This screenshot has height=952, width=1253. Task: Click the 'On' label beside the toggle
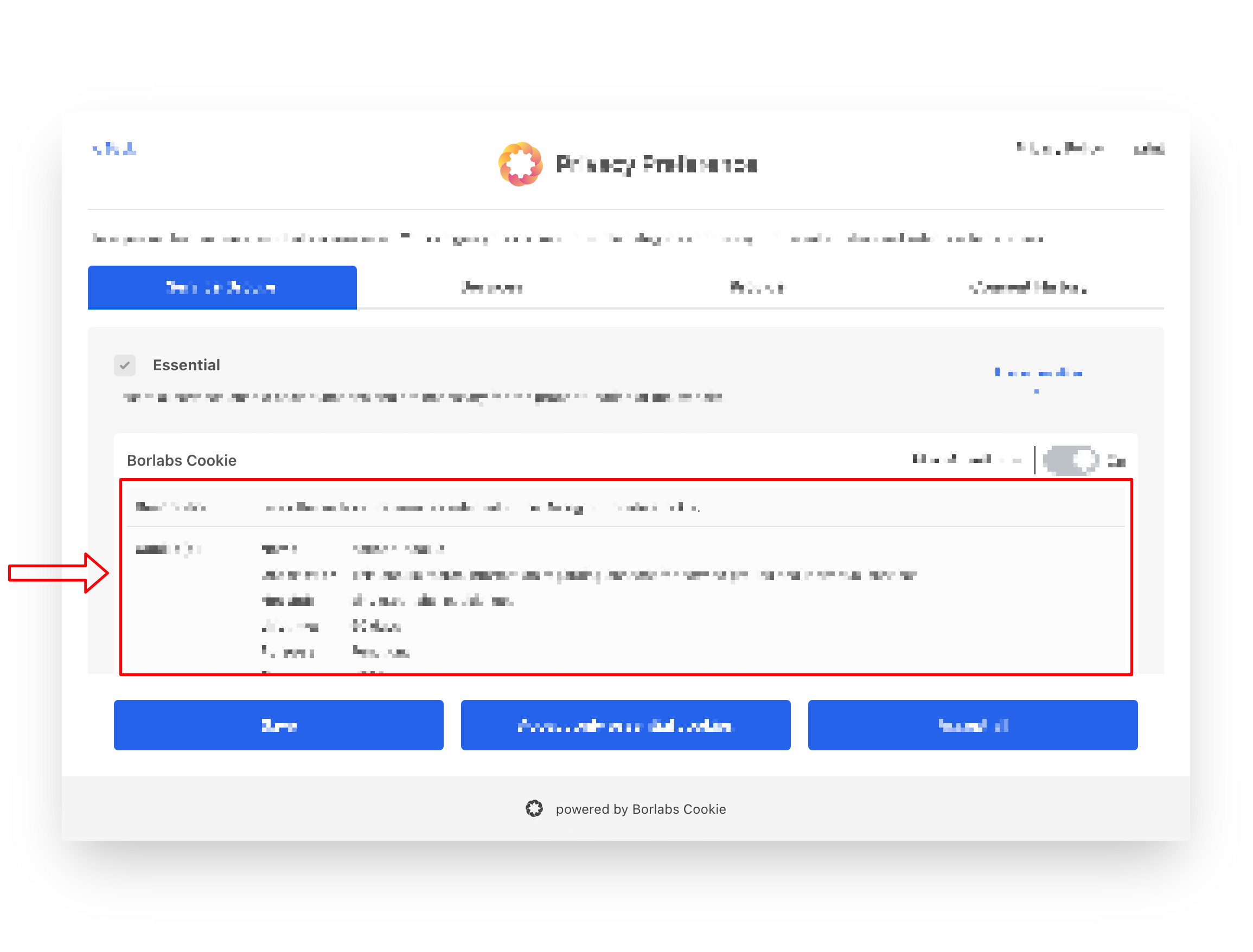click(x=1116, y=461)
